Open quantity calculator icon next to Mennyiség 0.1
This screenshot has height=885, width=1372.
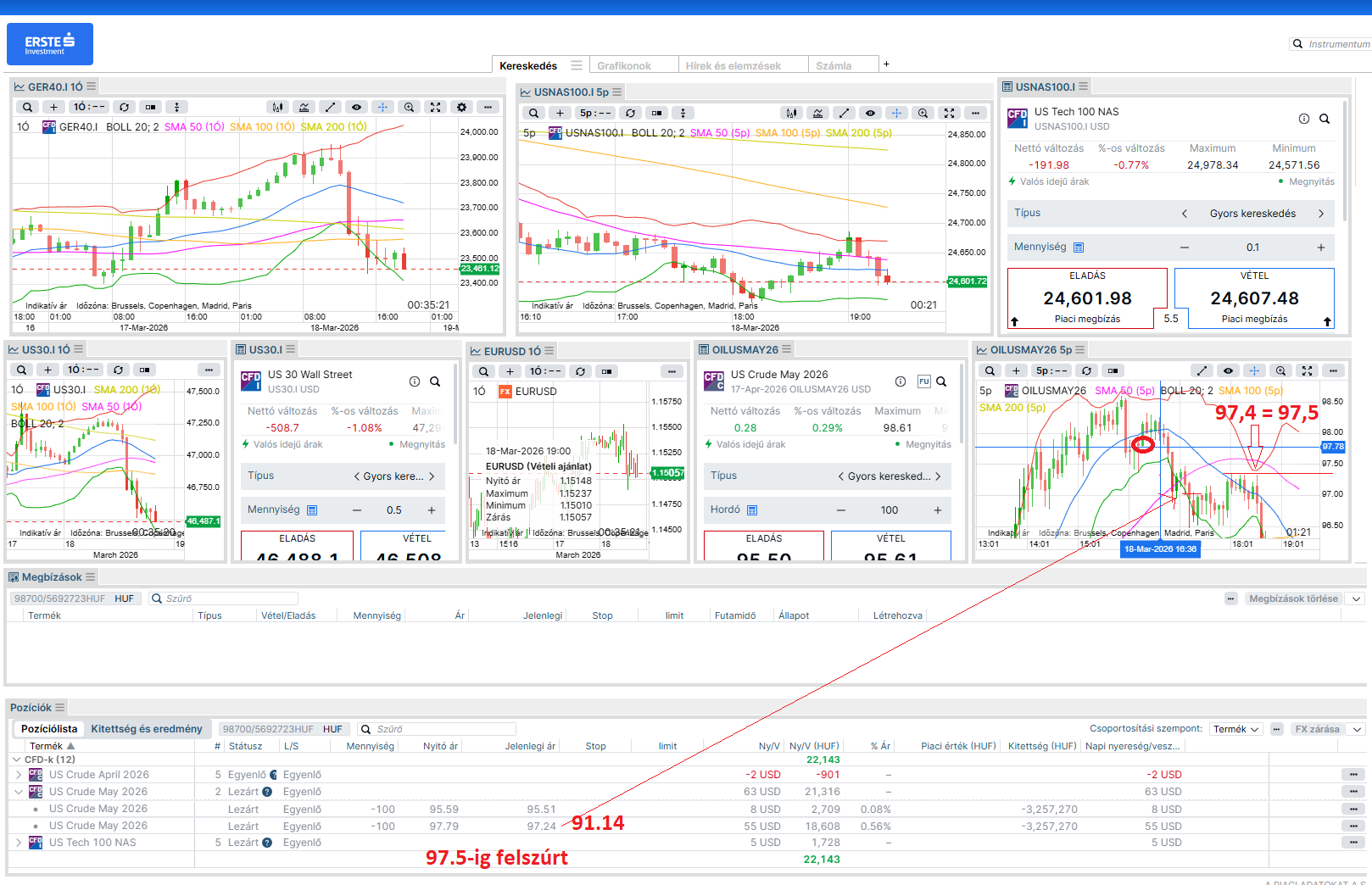pos(1079,248)
